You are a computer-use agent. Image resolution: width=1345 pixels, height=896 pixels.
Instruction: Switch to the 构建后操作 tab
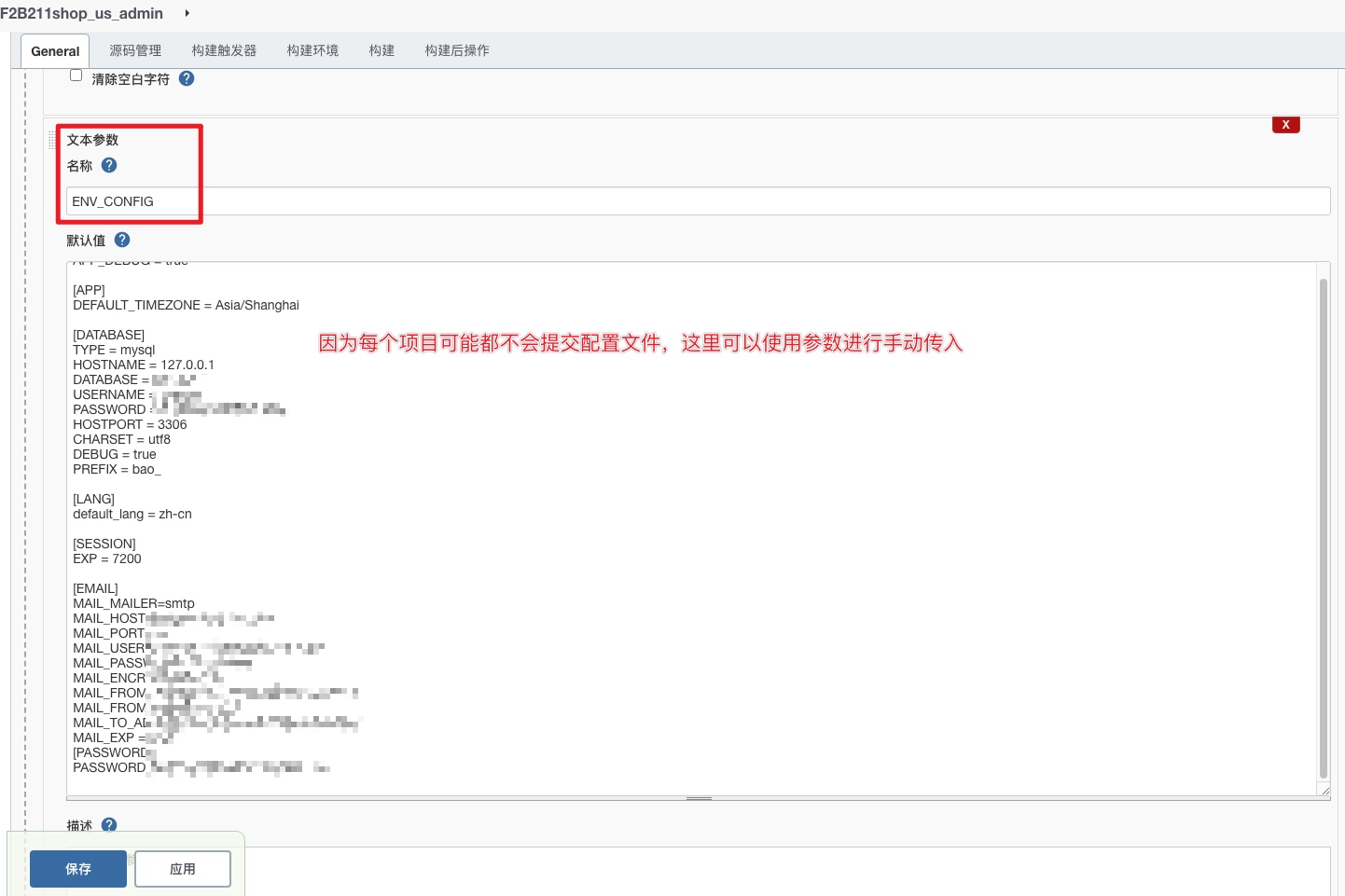[x=457, y=50]
